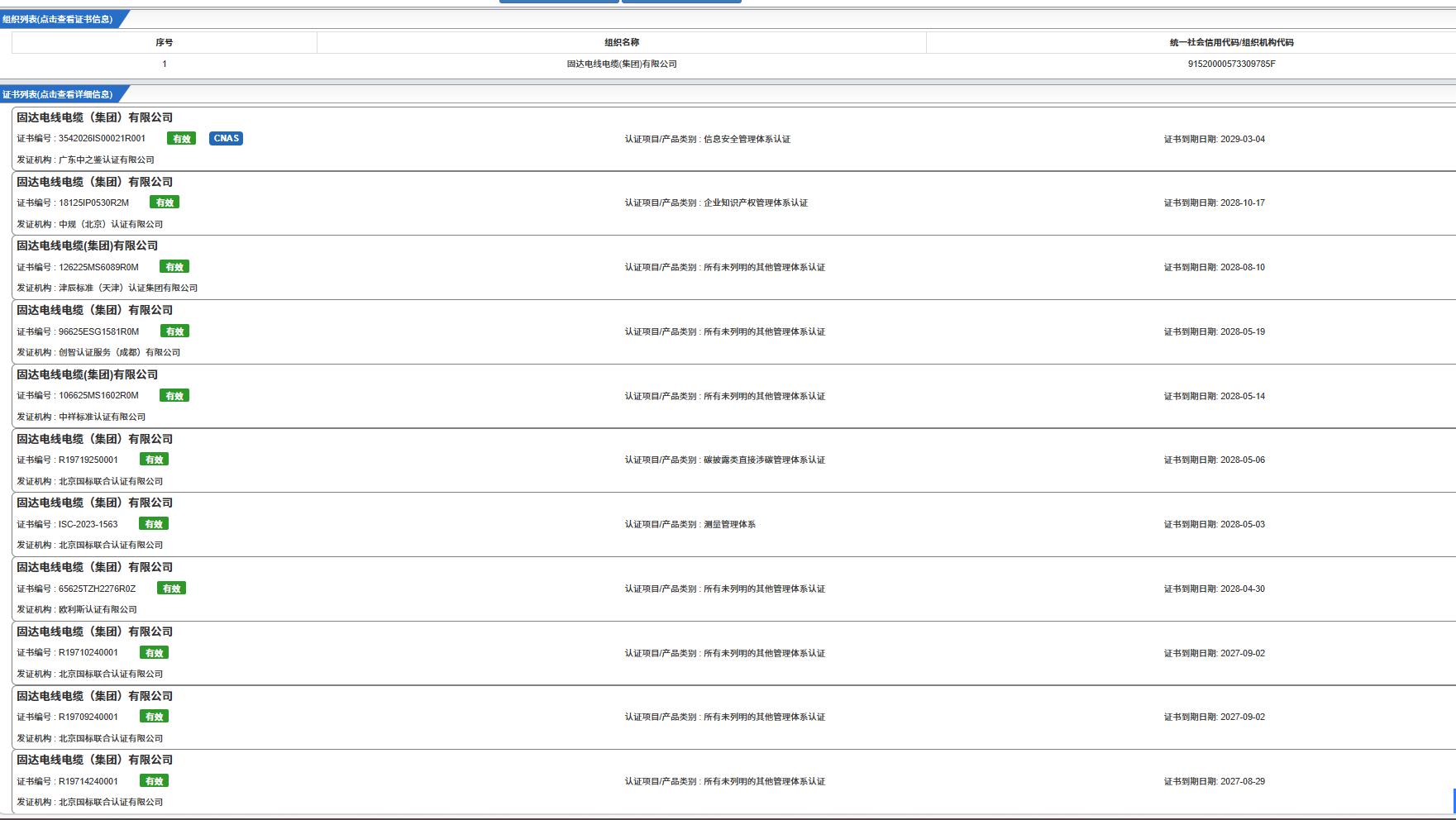Screen dimensions: 1456x820
Task: Click issuer 津辰标准（天津）认证集团有限公司
Action: 128,288
